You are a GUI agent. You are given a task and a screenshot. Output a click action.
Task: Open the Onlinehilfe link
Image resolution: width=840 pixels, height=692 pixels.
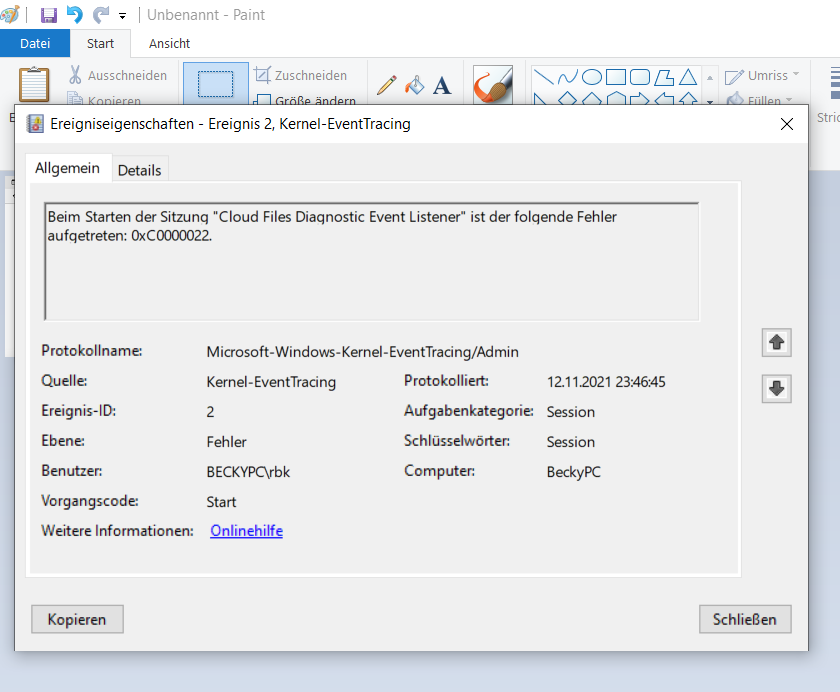[x=246, y=531]
